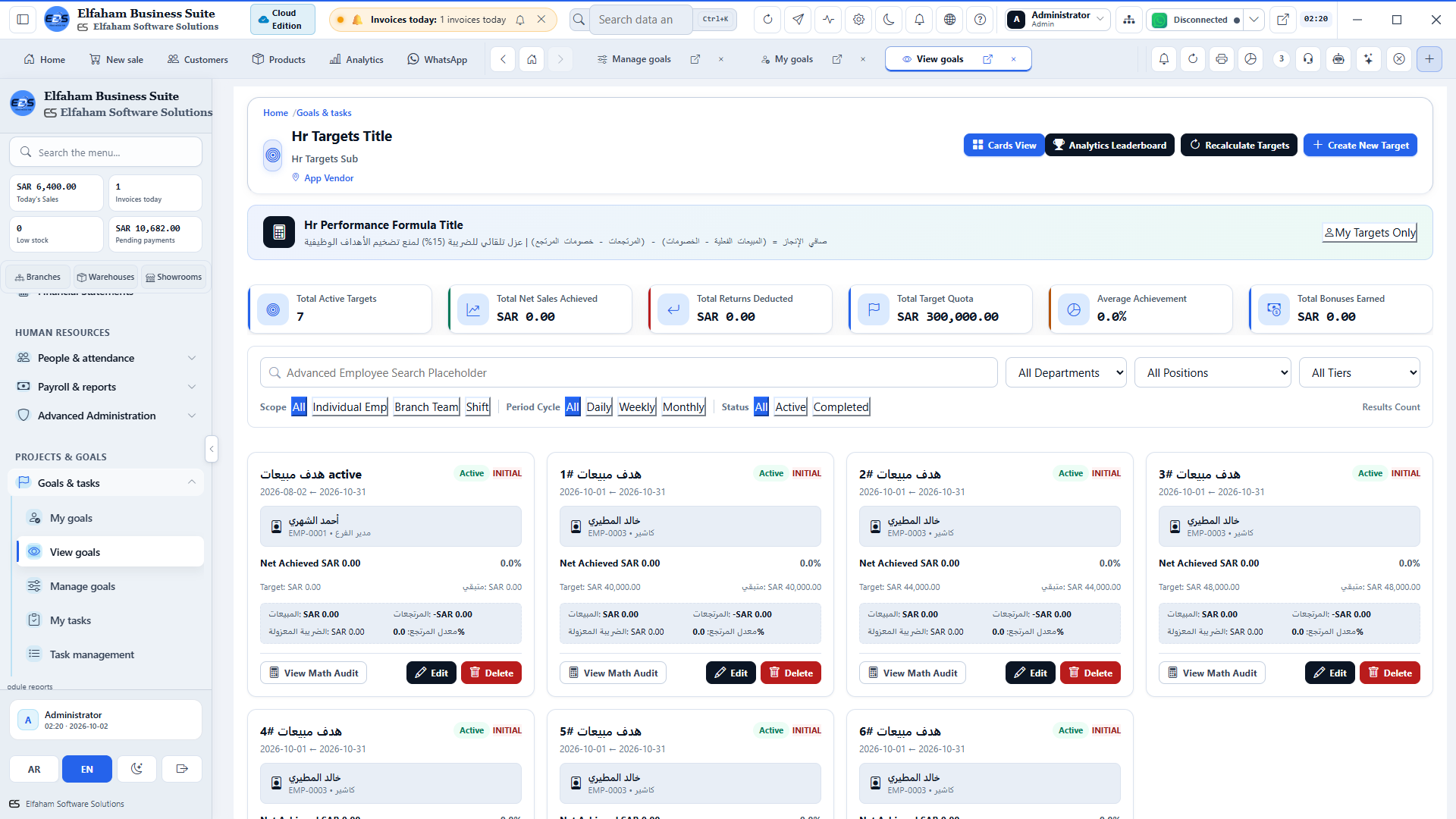The height and width of the screenshot is (819, 1456).
Task: View Math Audit for هدف مبيعات #2
Action: 912,673
